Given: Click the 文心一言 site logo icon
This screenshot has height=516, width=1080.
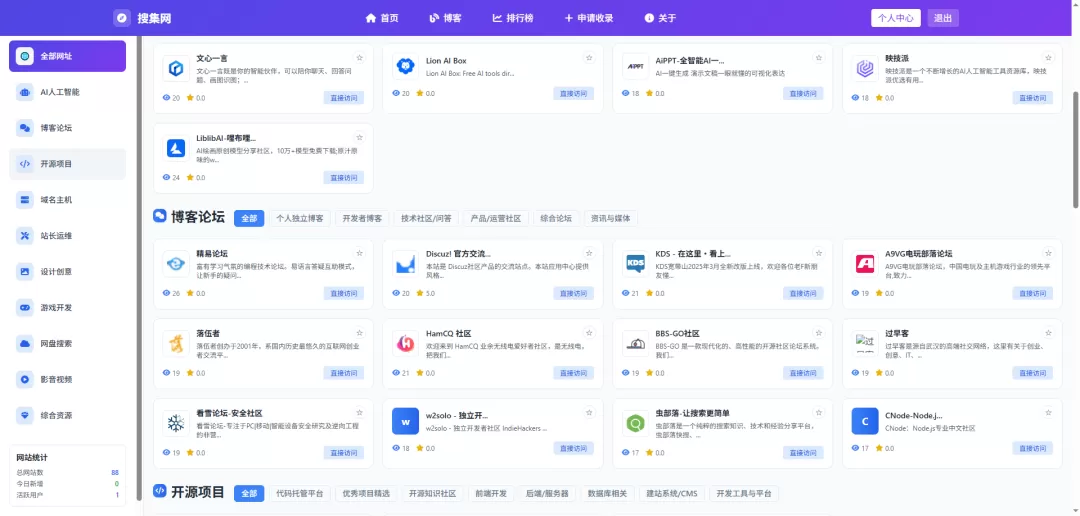Looking at the screenshot, I should coord(176,68).
